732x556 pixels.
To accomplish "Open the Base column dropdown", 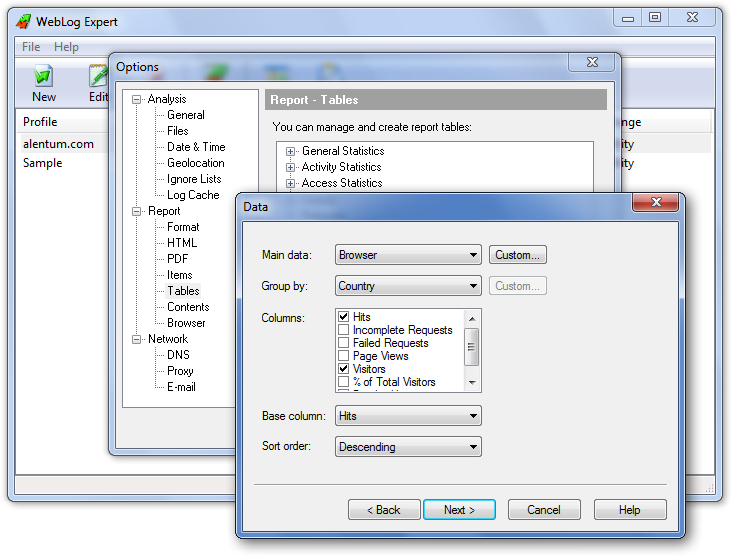I will [x=408, y=416].
